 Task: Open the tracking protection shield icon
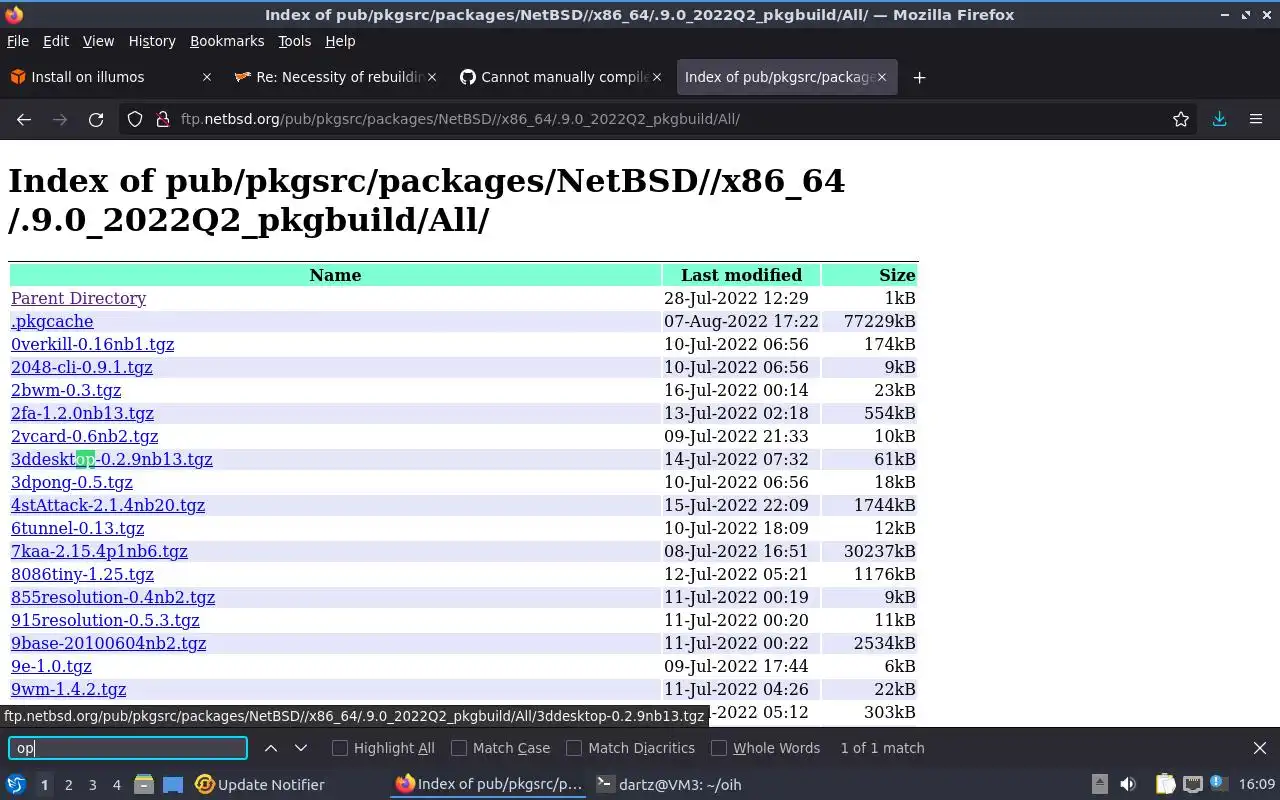[x=135, y=119]
